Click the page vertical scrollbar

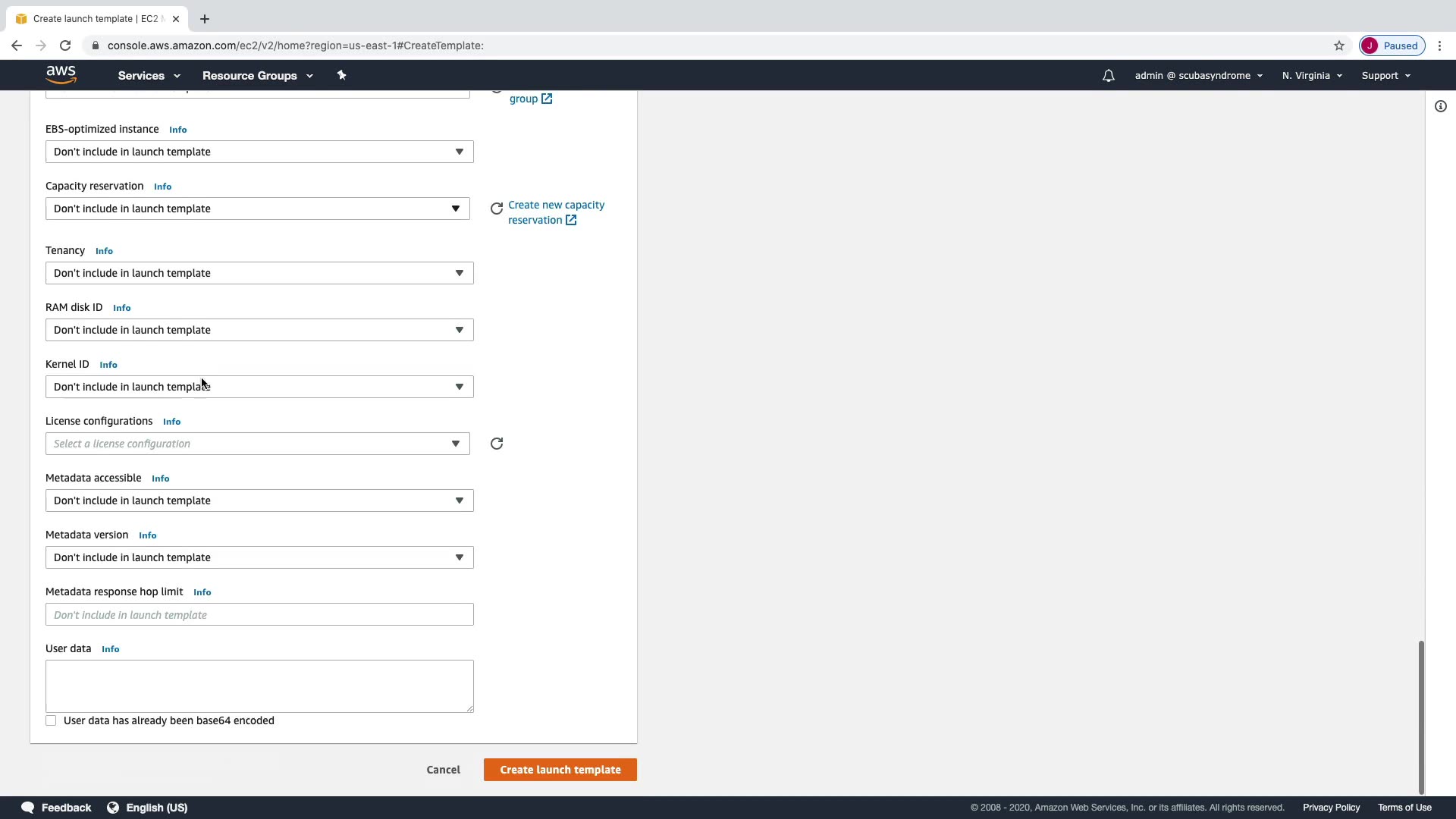point(1421,717)
